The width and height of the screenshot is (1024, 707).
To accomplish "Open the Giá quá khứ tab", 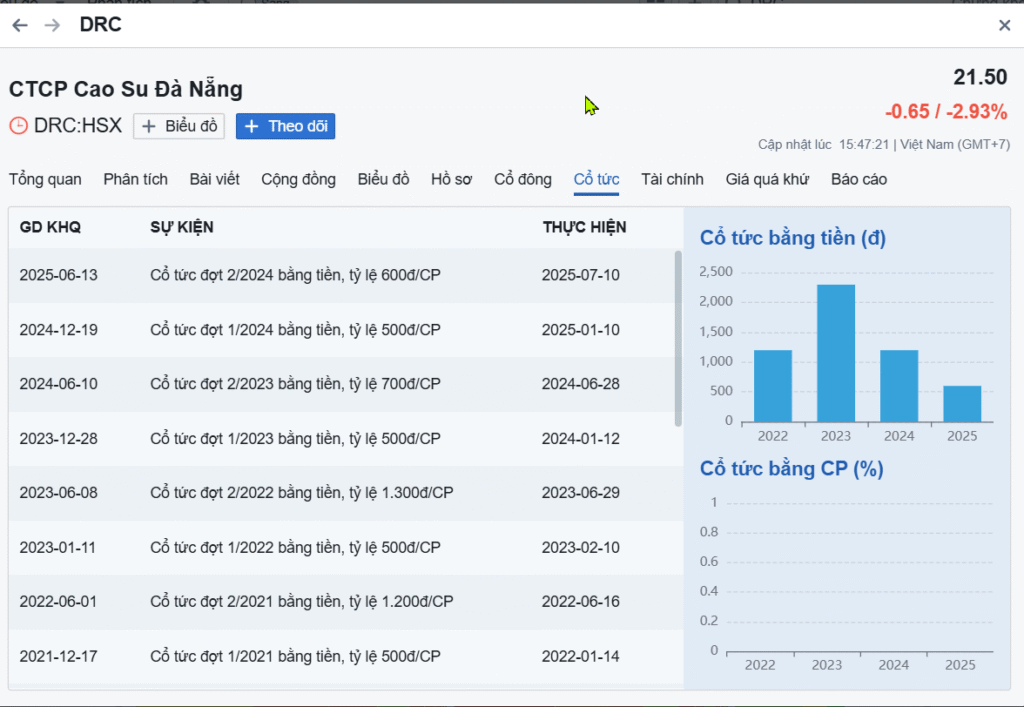I will tap(767, 179).
